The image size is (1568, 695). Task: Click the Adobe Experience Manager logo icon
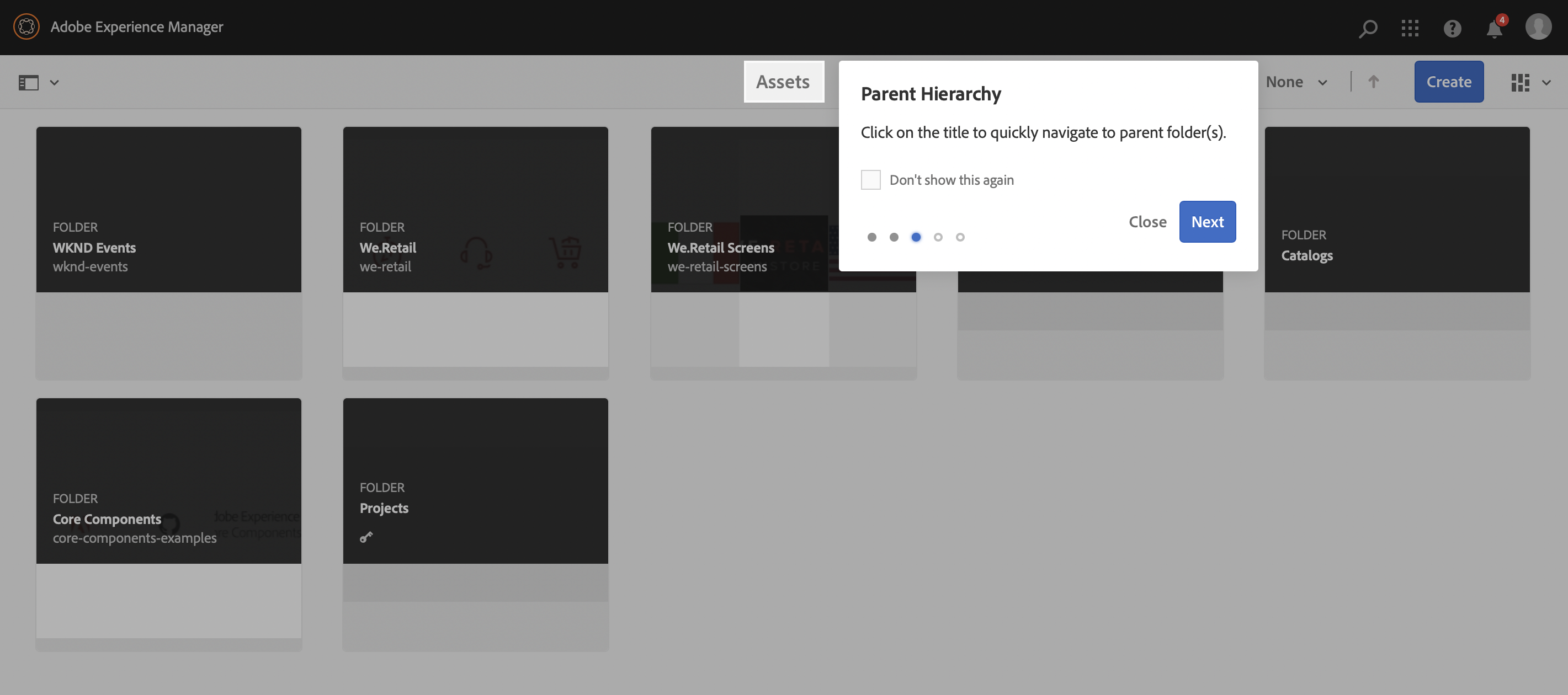26,27
